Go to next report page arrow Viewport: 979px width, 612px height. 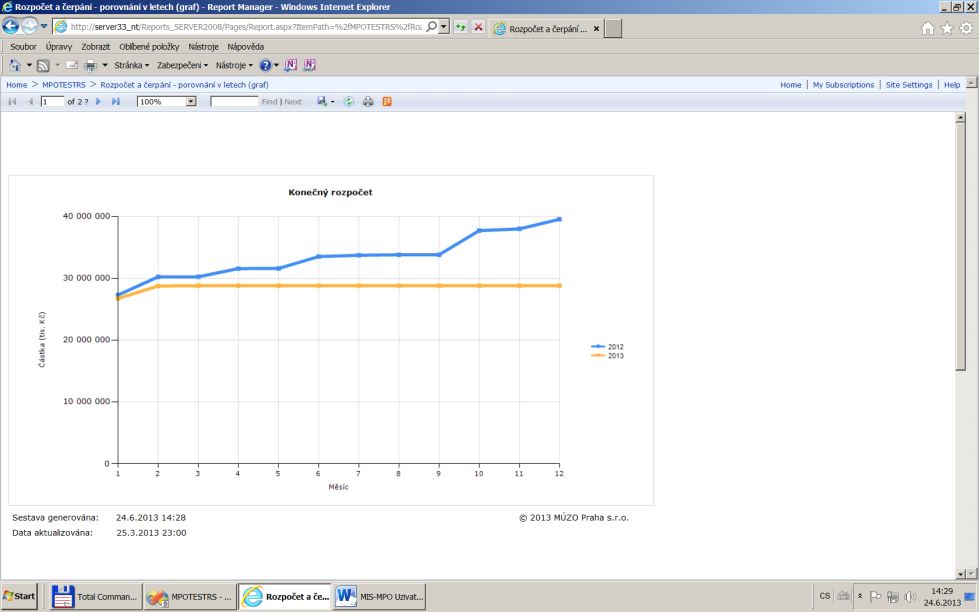click(98, 102)
